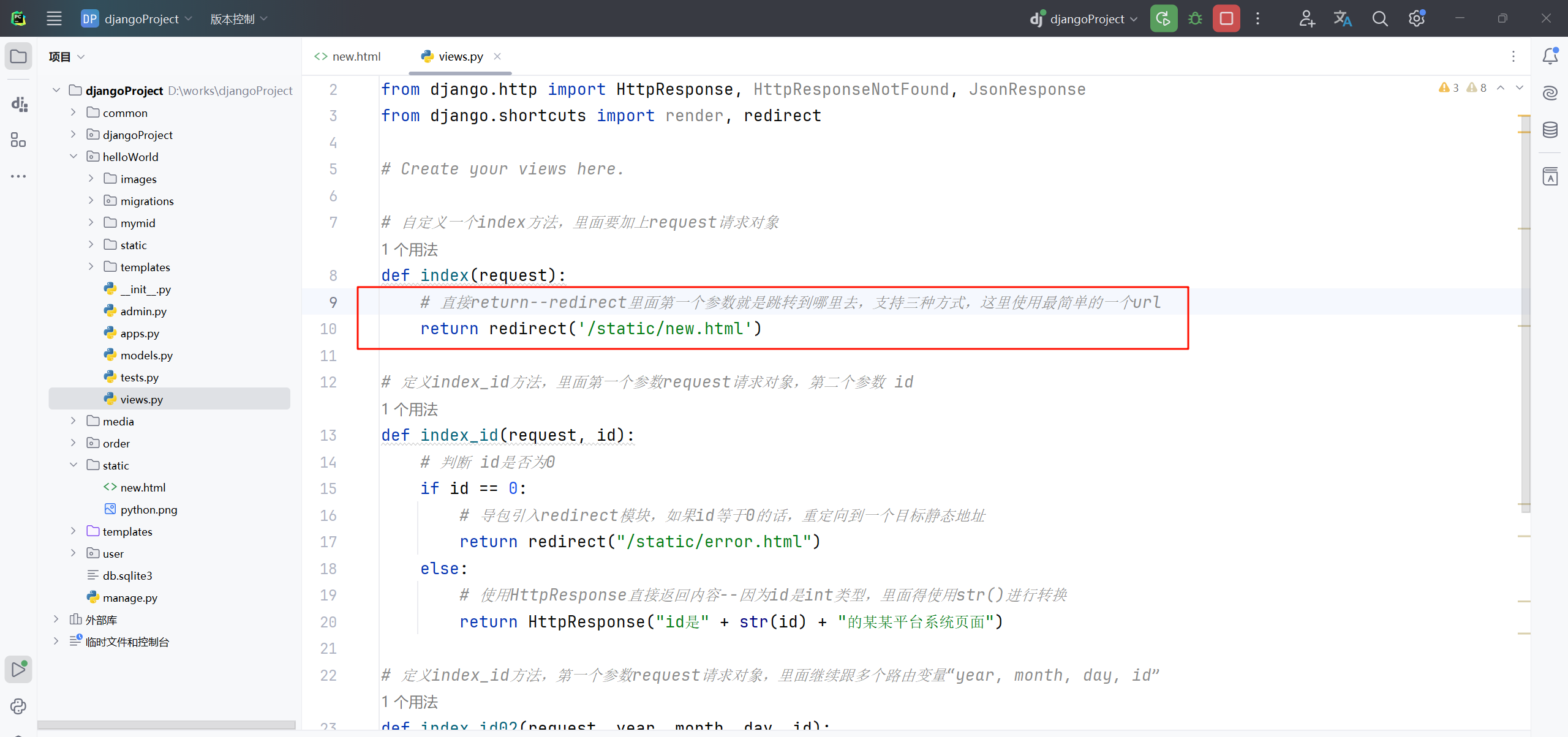
Task: Stop the running djangoProject server
Action: [1226, 18]
